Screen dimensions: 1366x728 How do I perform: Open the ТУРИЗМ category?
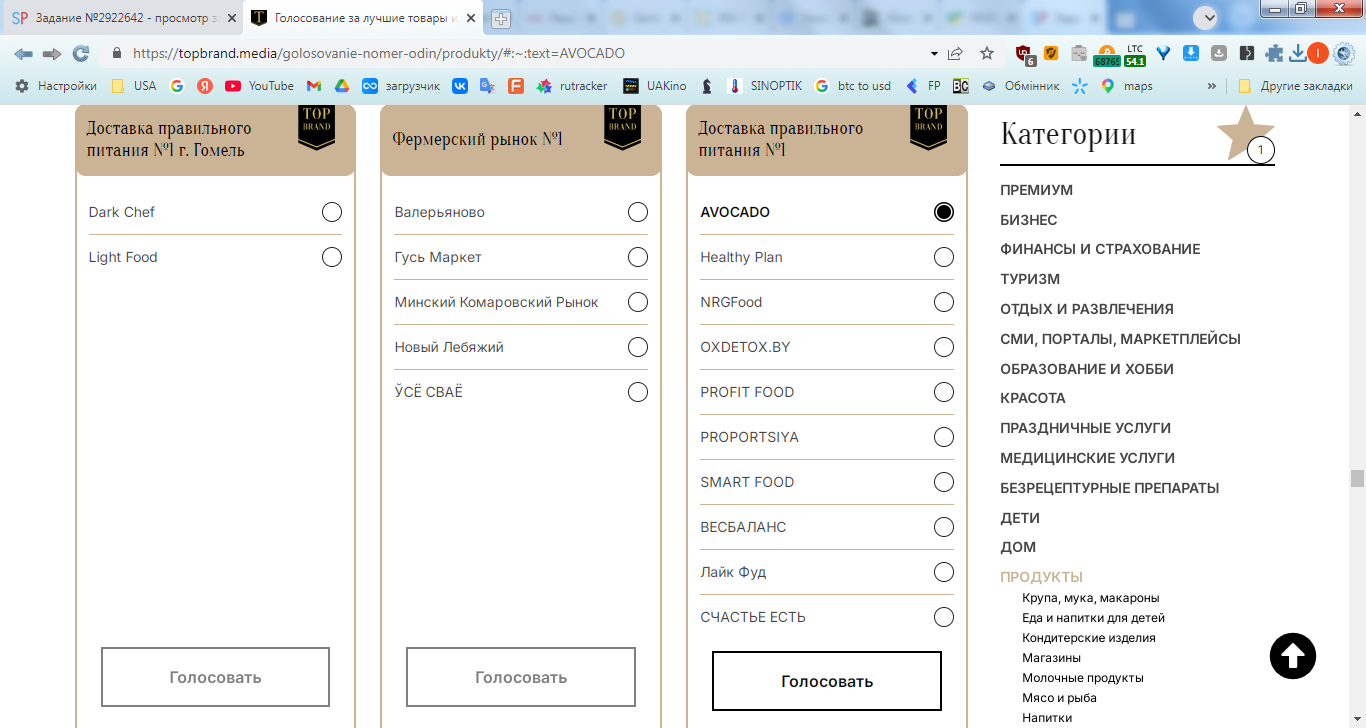click(x=1030, y=279)
